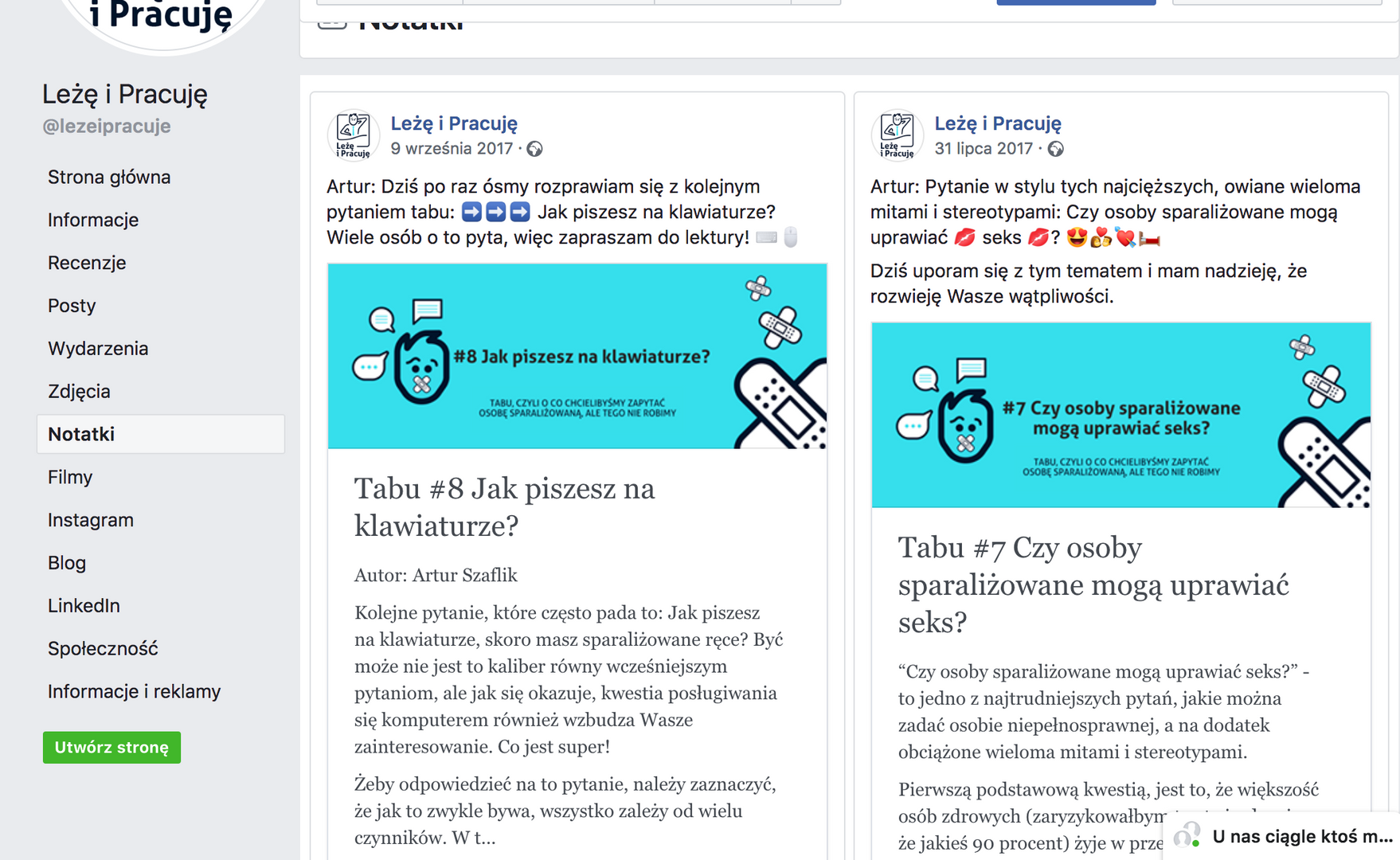Click the 31 lipca 2017 timestamp link

[x=983, y=149]
